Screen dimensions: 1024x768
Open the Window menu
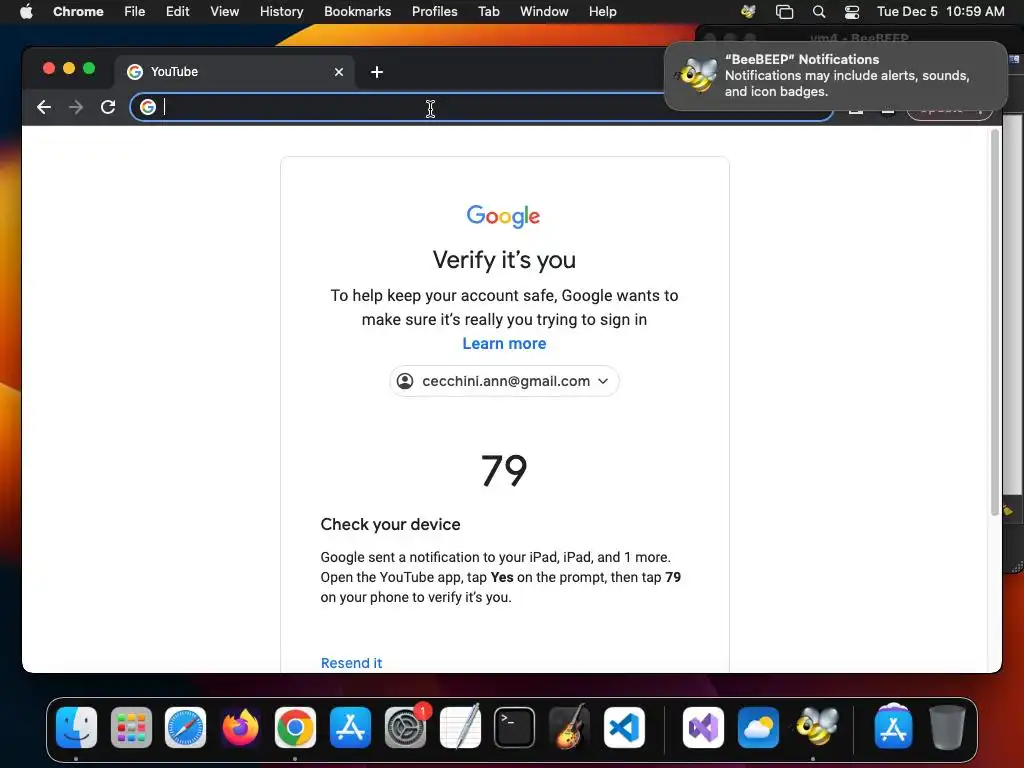pos(544,11)
